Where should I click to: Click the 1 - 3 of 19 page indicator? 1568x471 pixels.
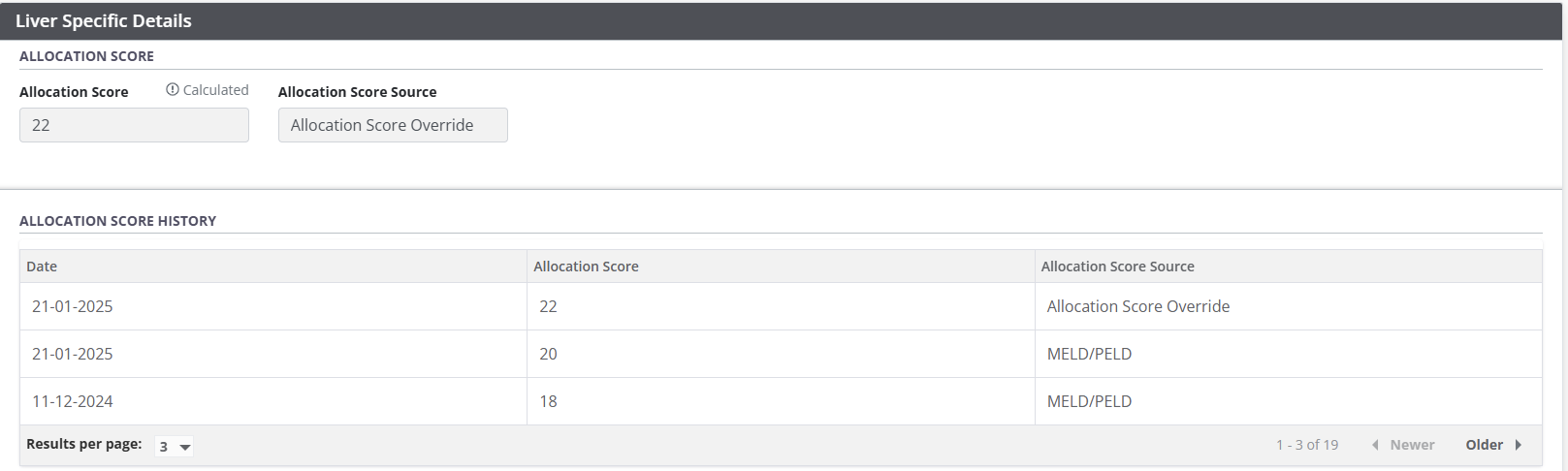click(x=1306, y=445)
